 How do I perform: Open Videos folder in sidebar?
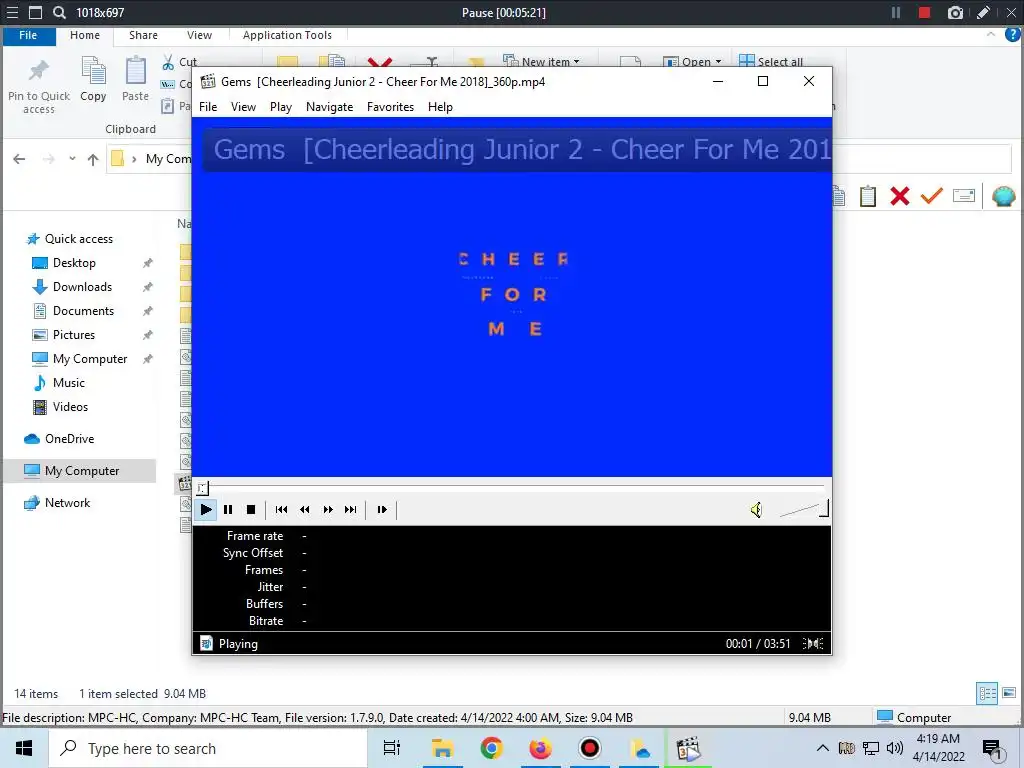(70, 407)
